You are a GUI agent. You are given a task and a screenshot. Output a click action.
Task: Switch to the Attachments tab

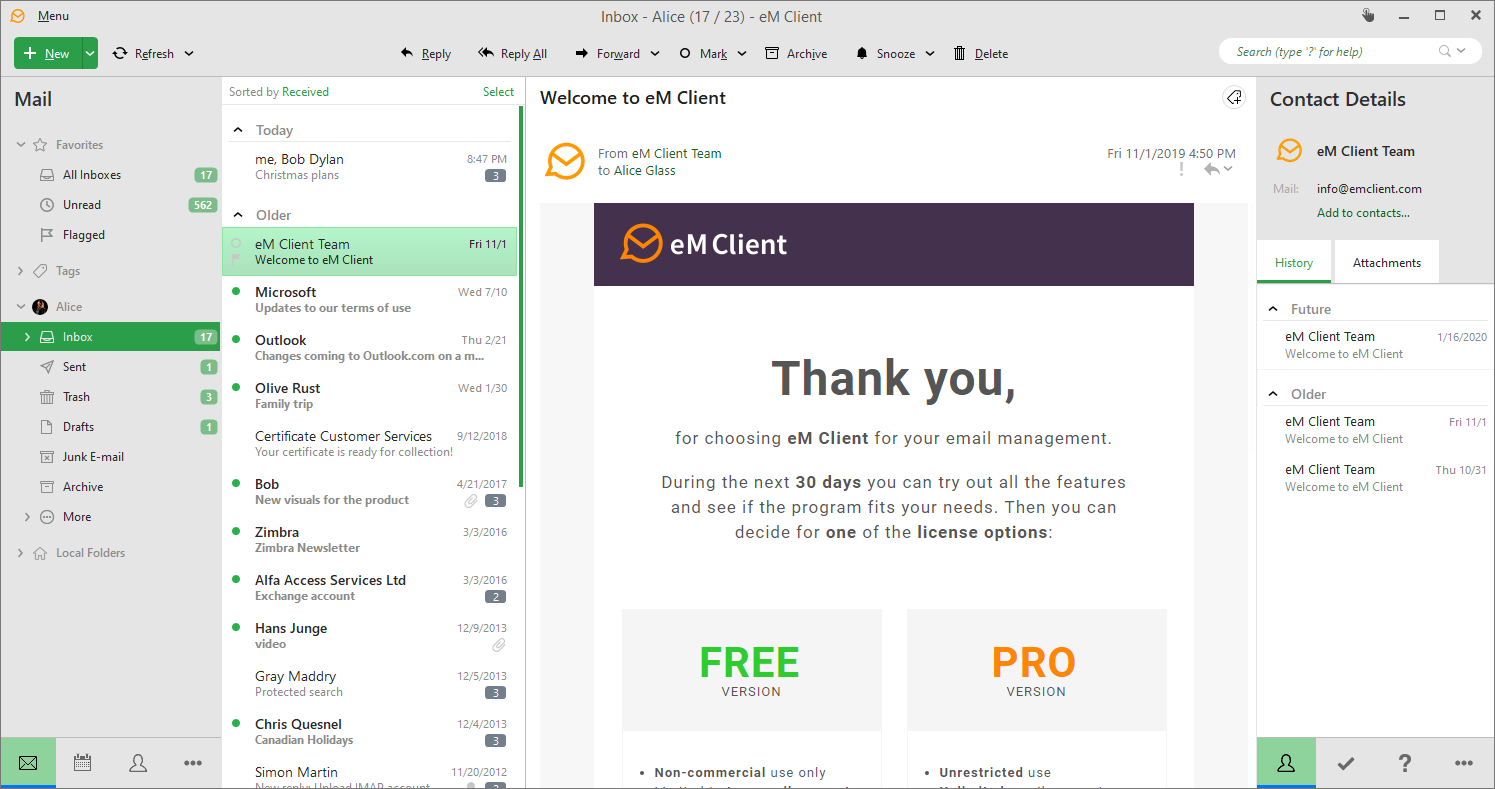tap(1386, 263)
